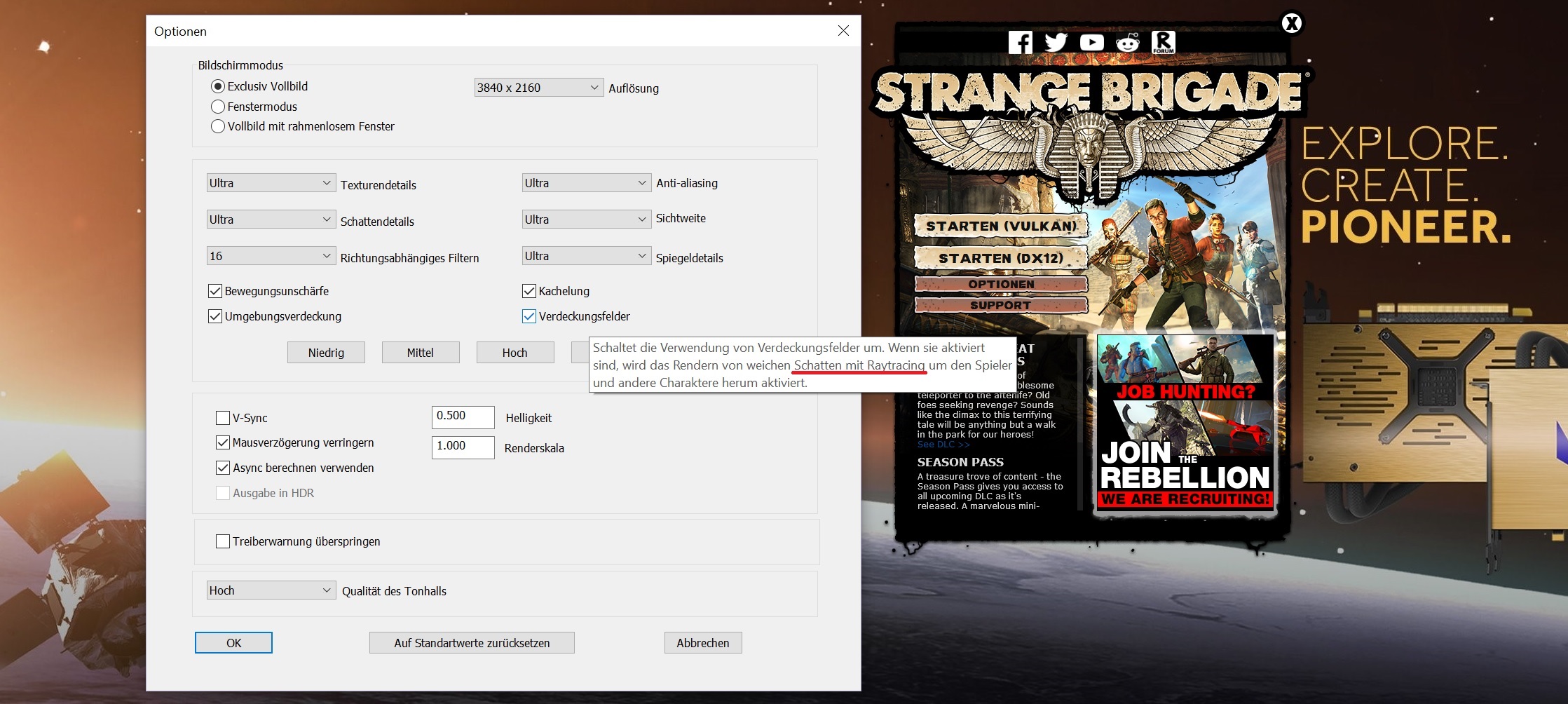The image size is (1568, 704).
Task: Follow the See DLC link
Action: (x=943, y=445)
